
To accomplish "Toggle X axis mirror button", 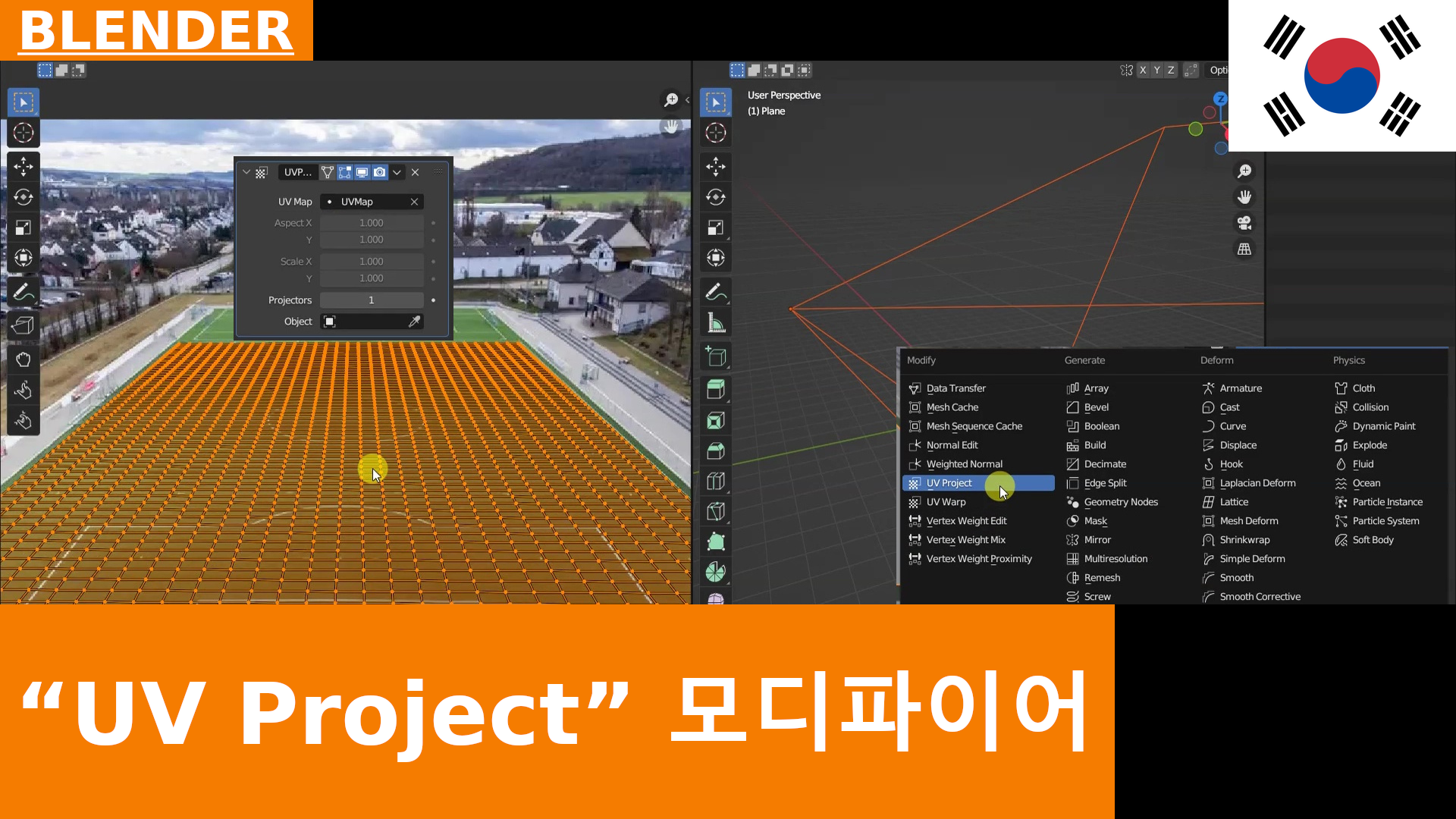I will tap(1143, 70).
